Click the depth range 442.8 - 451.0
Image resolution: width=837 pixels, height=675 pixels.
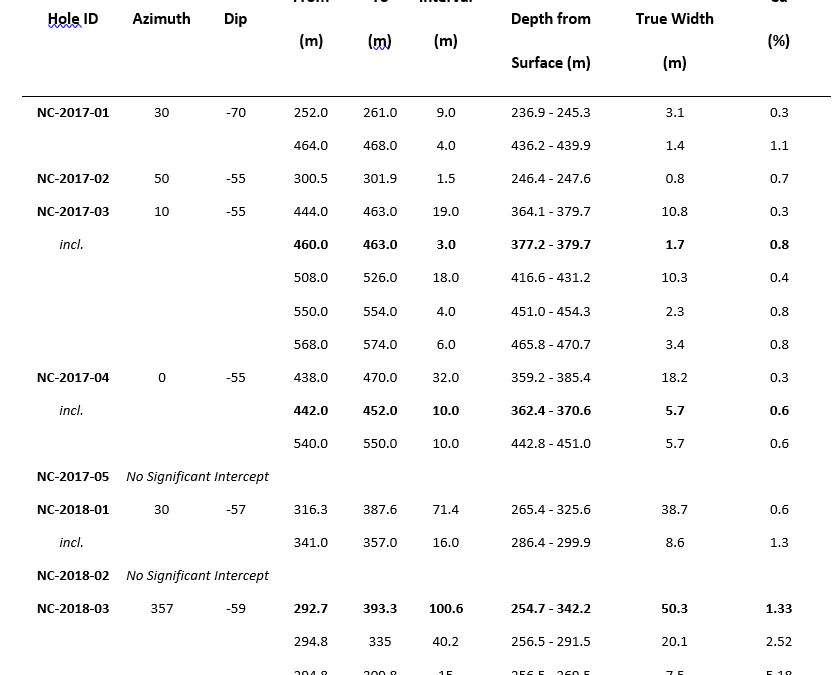coord(551,443)
